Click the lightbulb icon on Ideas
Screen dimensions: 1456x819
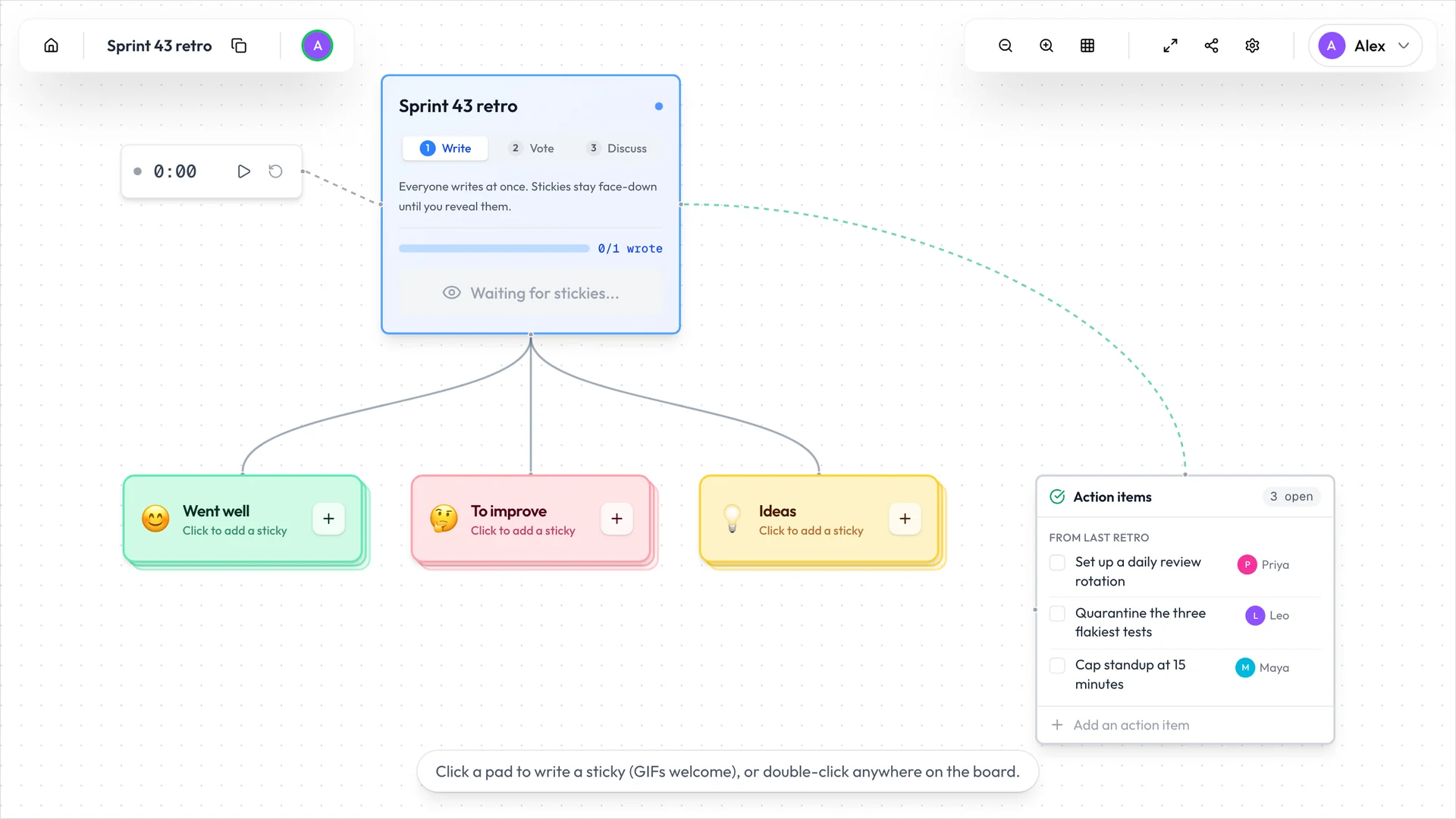pyautogui.click(x=732, y=519)
